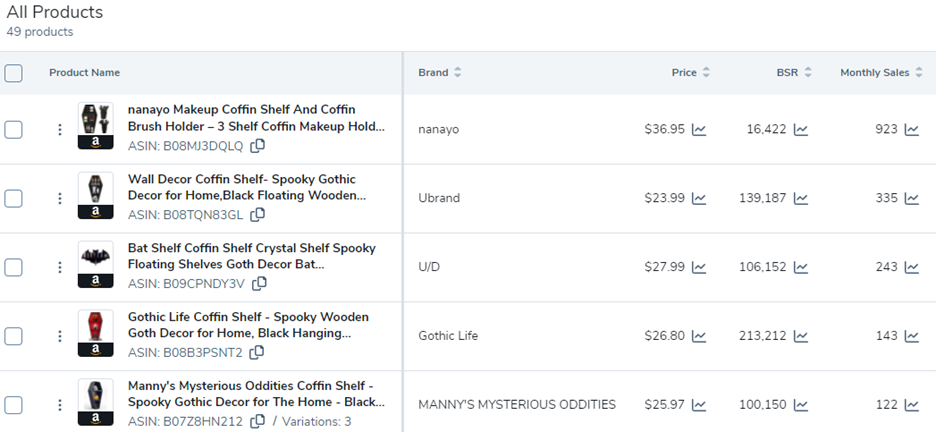Tick the Bat Shelf Coffin Shelf checkbox
Screen dimensions: 936x432
[13, 267]
